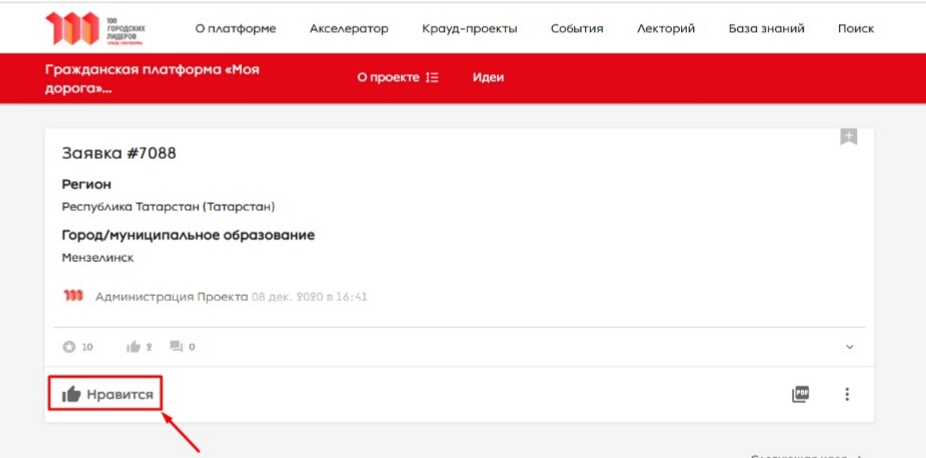Open the База знаний page

click(766, 29)
